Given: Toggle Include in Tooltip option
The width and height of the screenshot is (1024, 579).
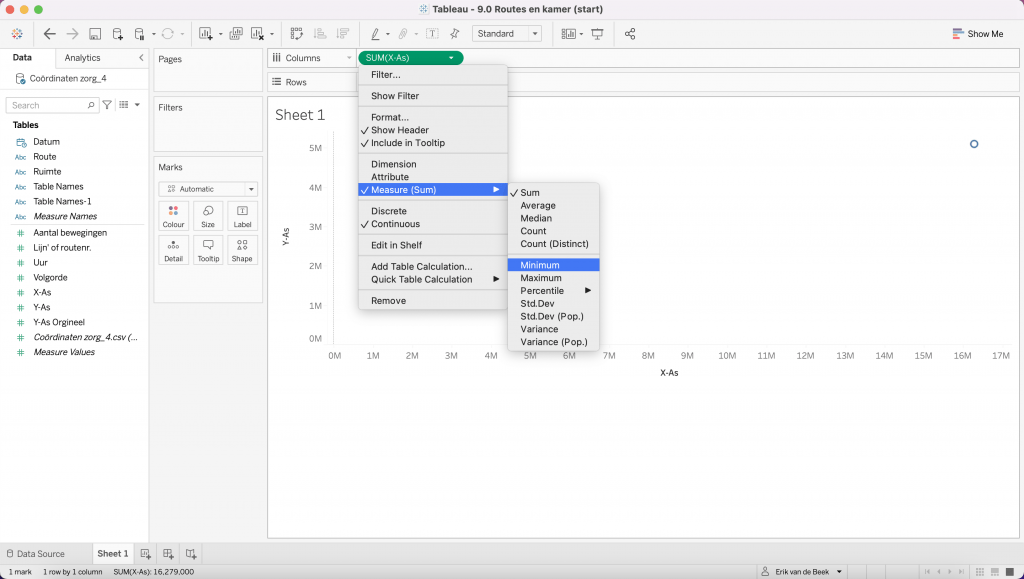Looking at the screenshot, I should pyautogui.click(x=408, y=143).
